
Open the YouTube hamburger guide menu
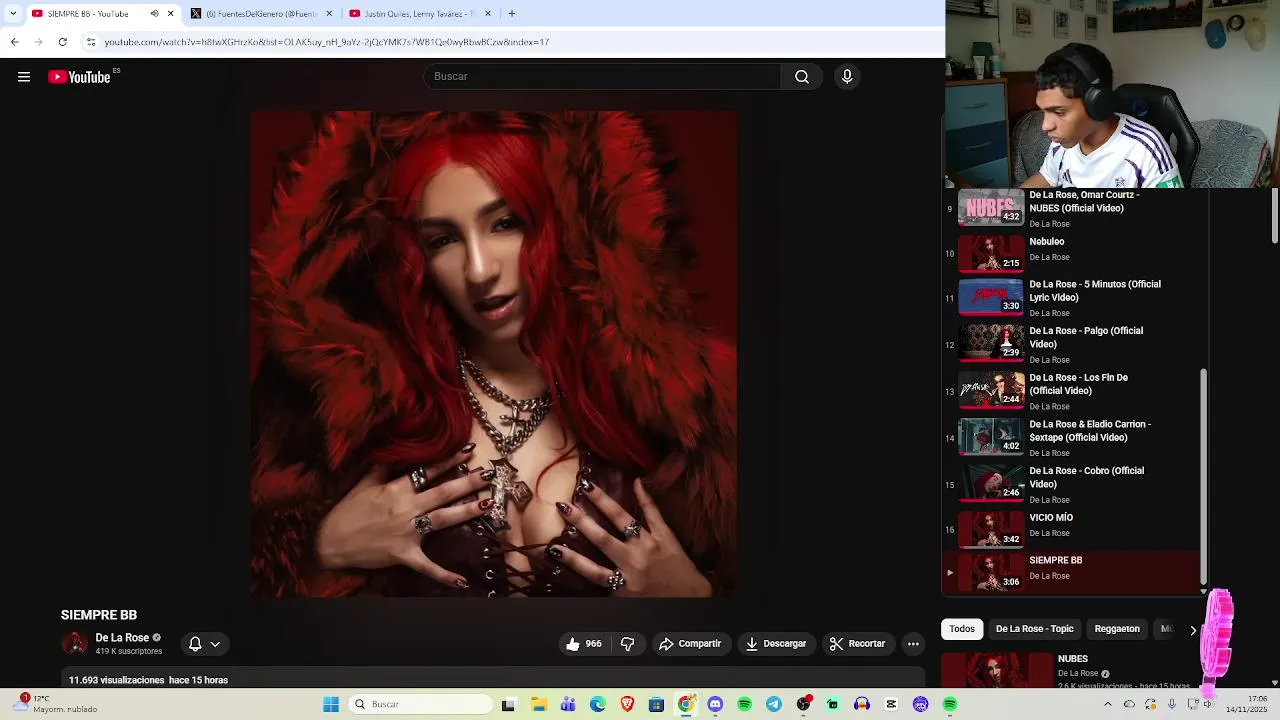(x=24, y=77)
